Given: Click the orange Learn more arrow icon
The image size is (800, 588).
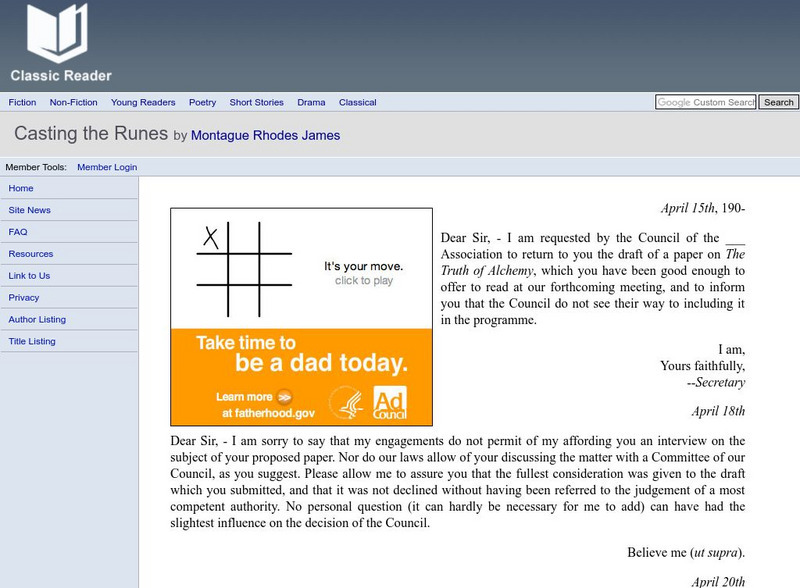Looking at the screenshot, I should coord(284,395).
